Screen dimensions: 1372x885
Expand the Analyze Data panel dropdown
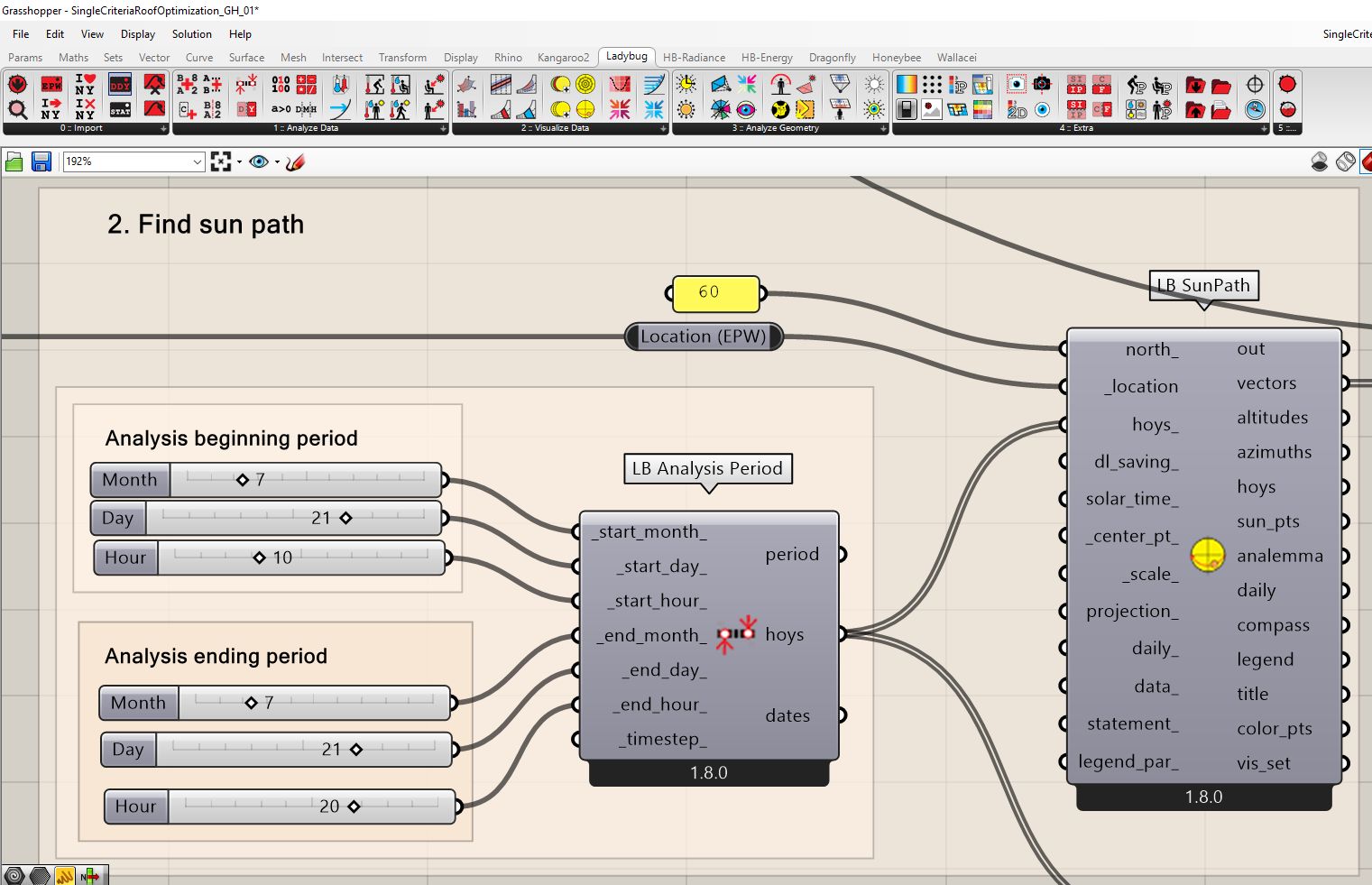tap(443, 129)
